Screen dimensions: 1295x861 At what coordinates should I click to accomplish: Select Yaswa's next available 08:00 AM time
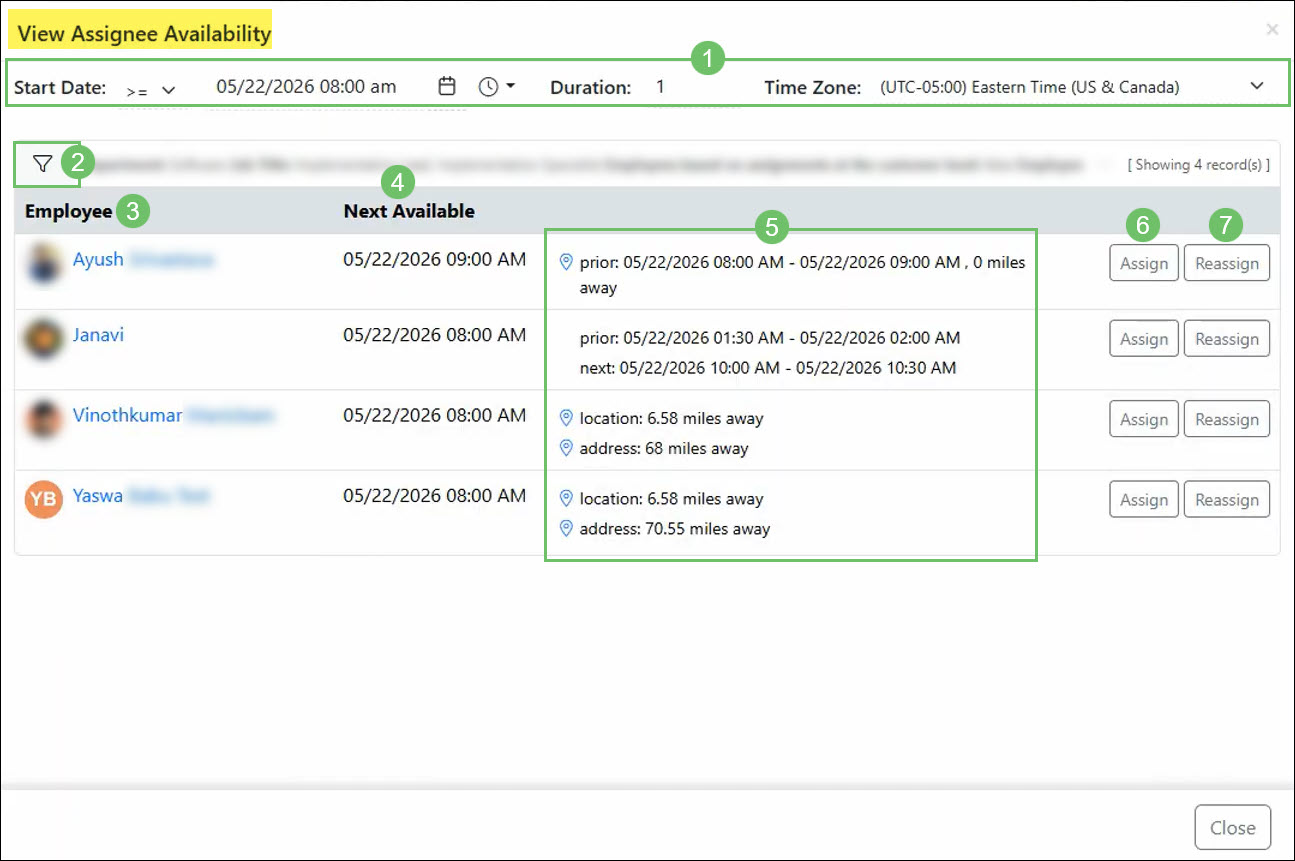coord(434,495)
